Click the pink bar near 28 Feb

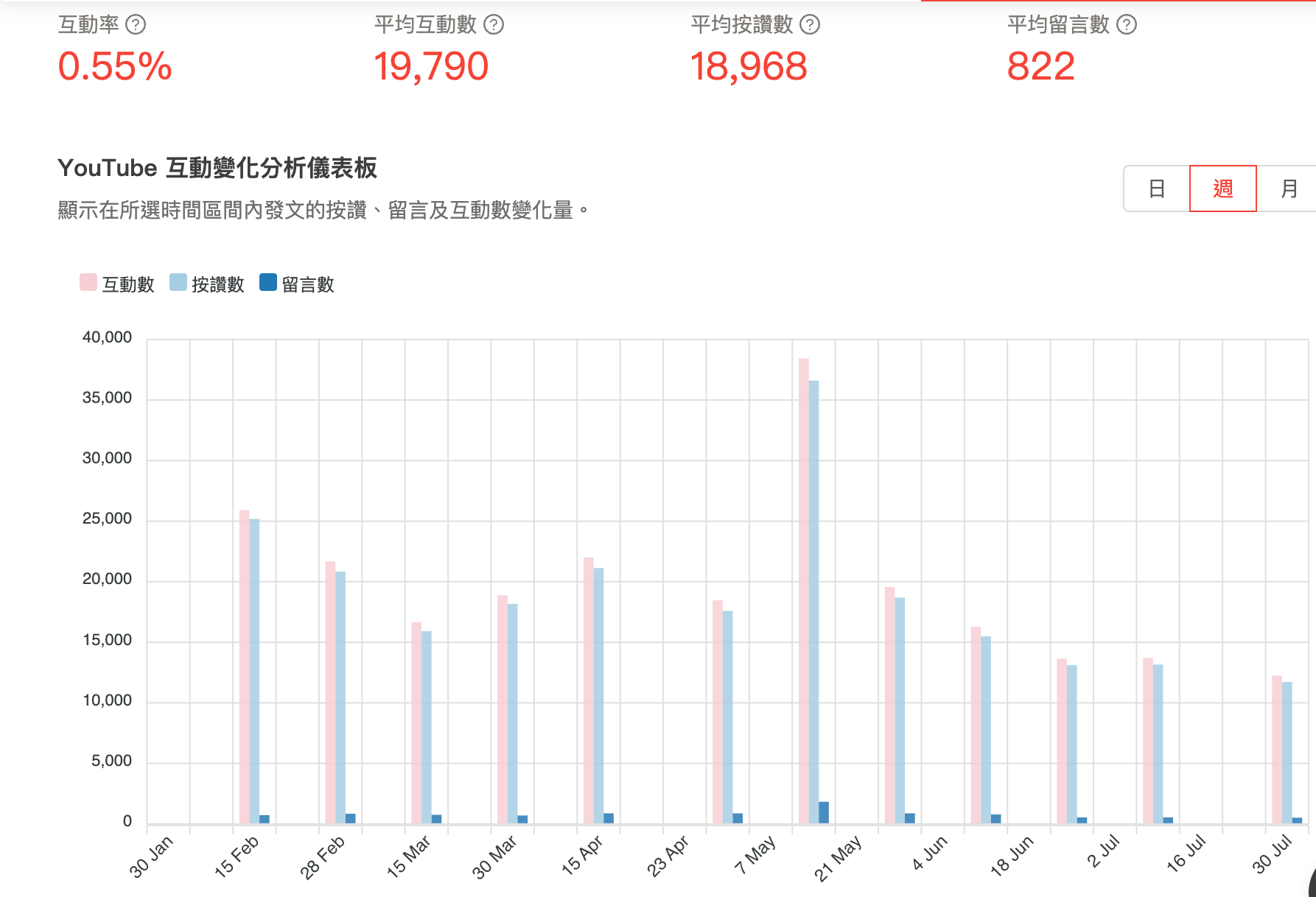tap(331, 692)
